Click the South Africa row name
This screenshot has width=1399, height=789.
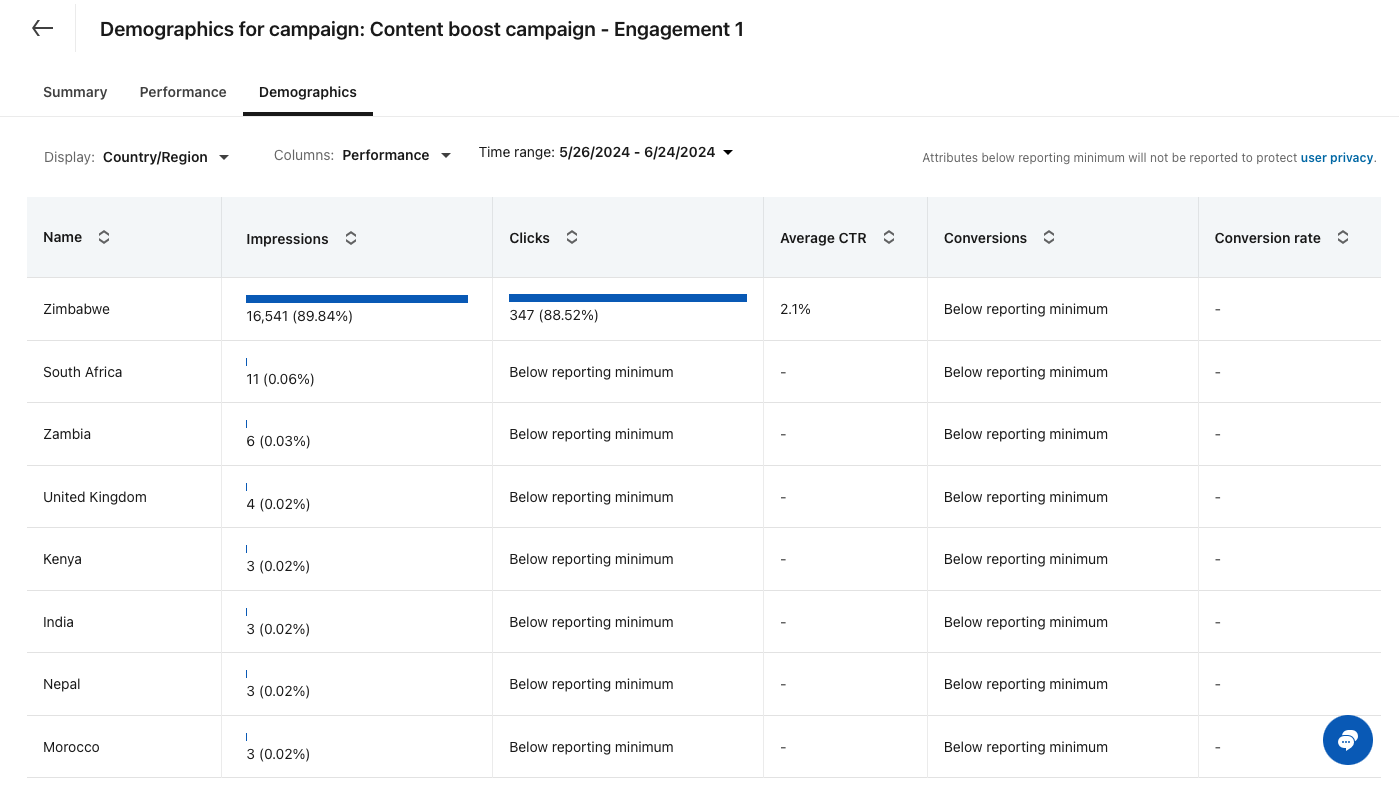point(83,372)
